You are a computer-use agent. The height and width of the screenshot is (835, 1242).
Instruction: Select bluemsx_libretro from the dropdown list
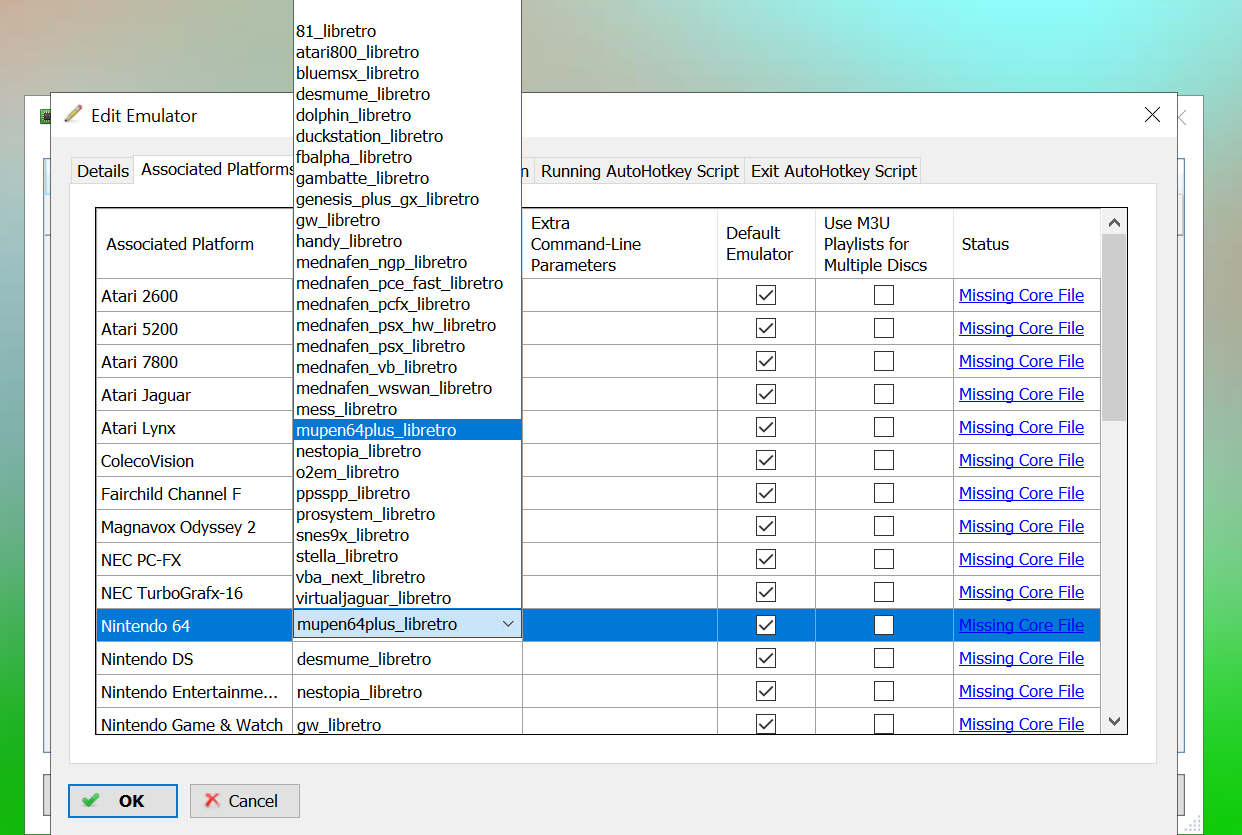407,73
